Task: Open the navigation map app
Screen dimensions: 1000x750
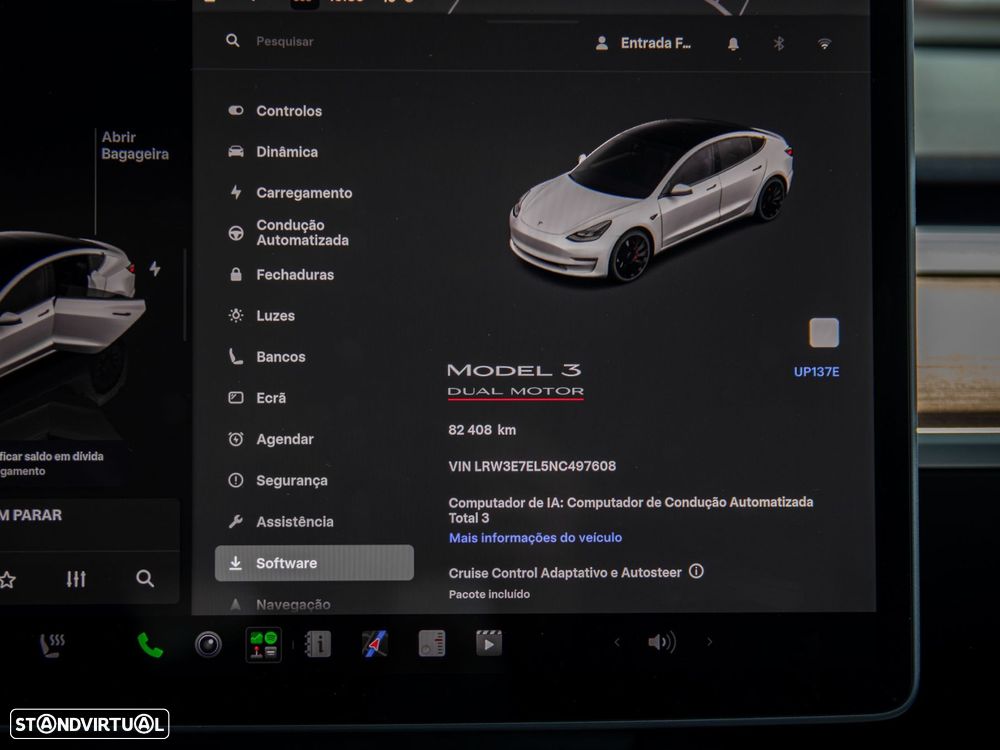Action: click(x=374, y=644)
